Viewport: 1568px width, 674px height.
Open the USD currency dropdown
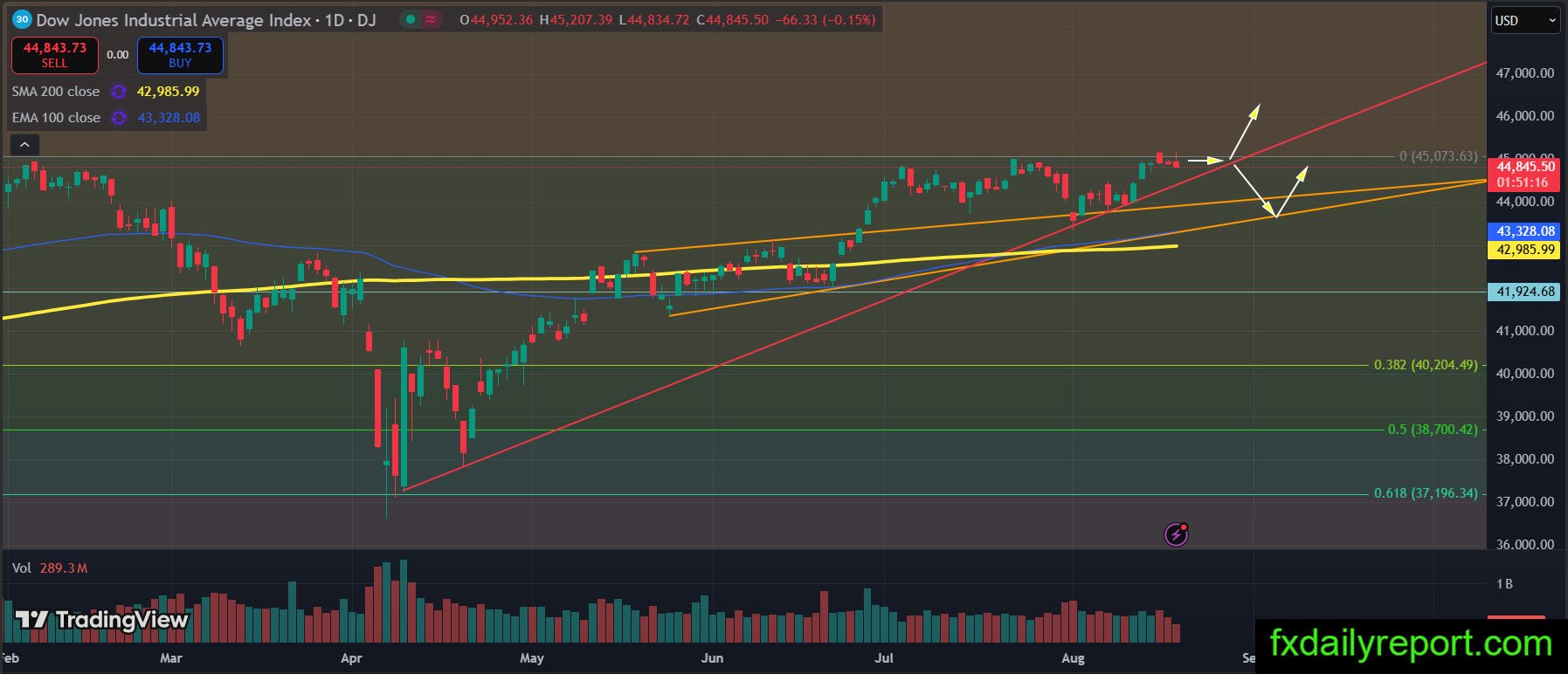coord(1525,21)
